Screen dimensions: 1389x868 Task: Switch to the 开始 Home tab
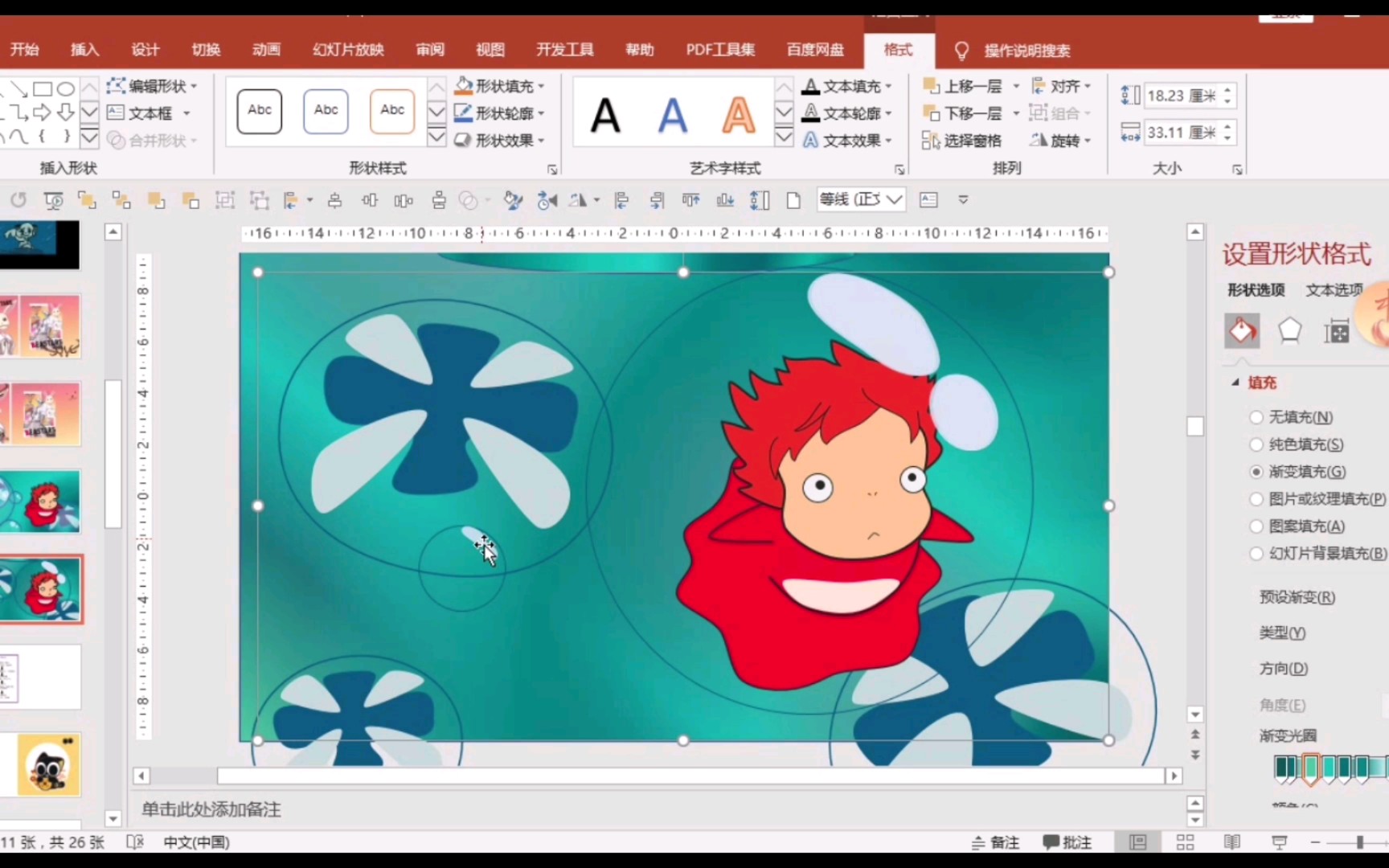click(25, 50)
